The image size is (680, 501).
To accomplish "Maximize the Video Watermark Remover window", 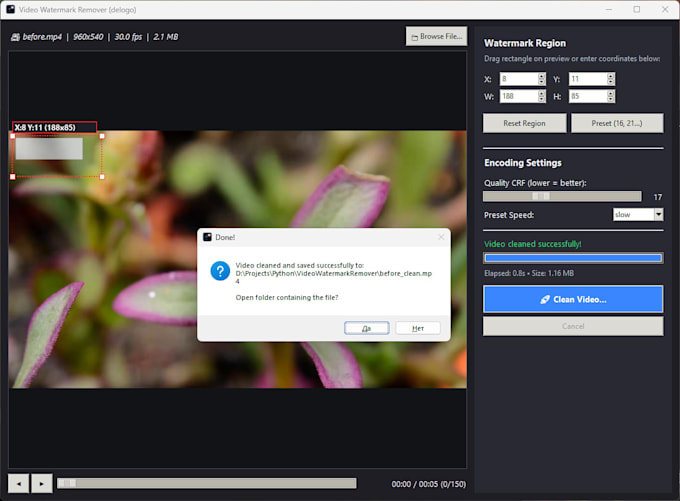I will [x=637, y=9].
